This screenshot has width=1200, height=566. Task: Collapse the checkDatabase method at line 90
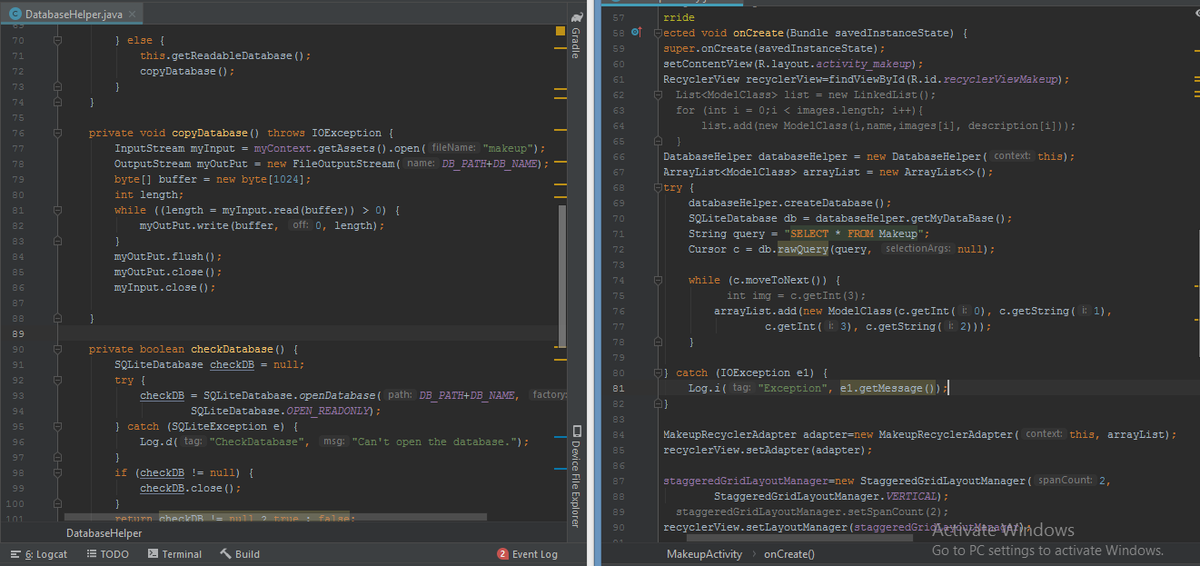pyautogui.click(x=59, y=349)
